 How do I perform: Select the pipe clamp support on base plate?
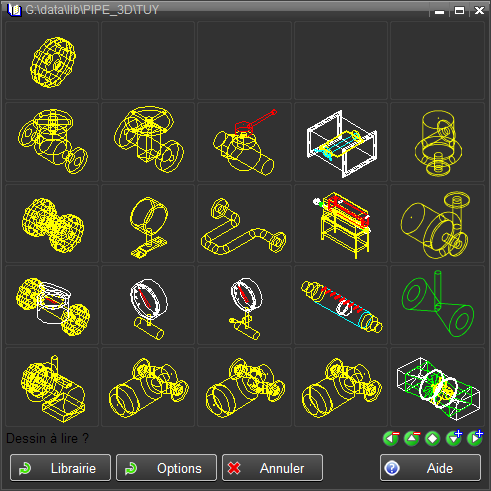[148, 224]
